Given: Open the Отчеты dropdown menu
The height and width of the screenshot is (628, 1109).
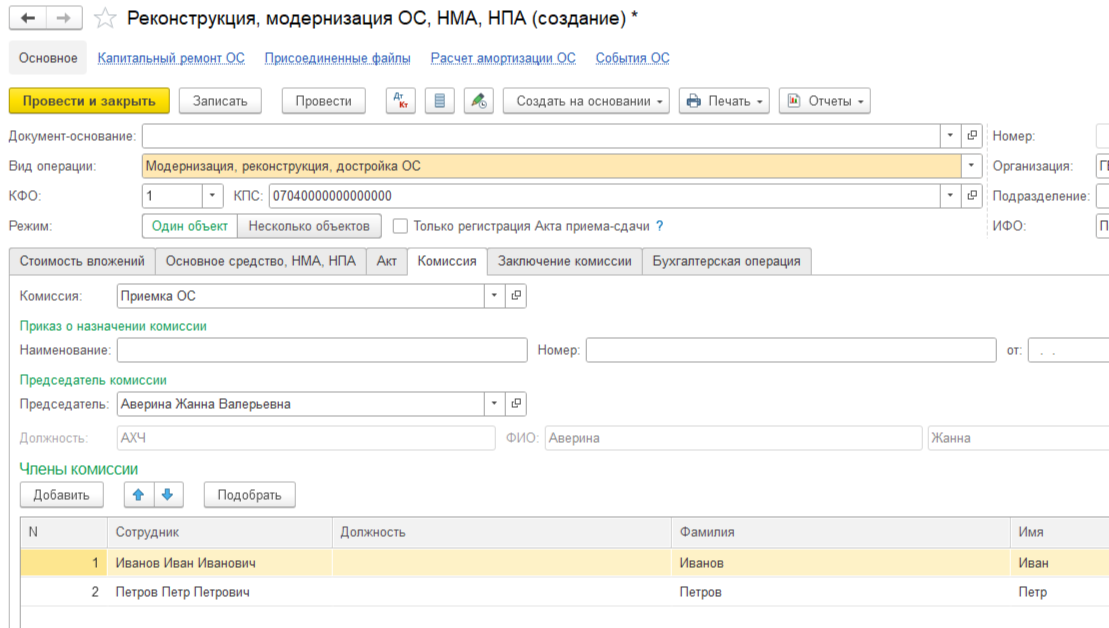Looking at the screenshot, I should [825, 101].
